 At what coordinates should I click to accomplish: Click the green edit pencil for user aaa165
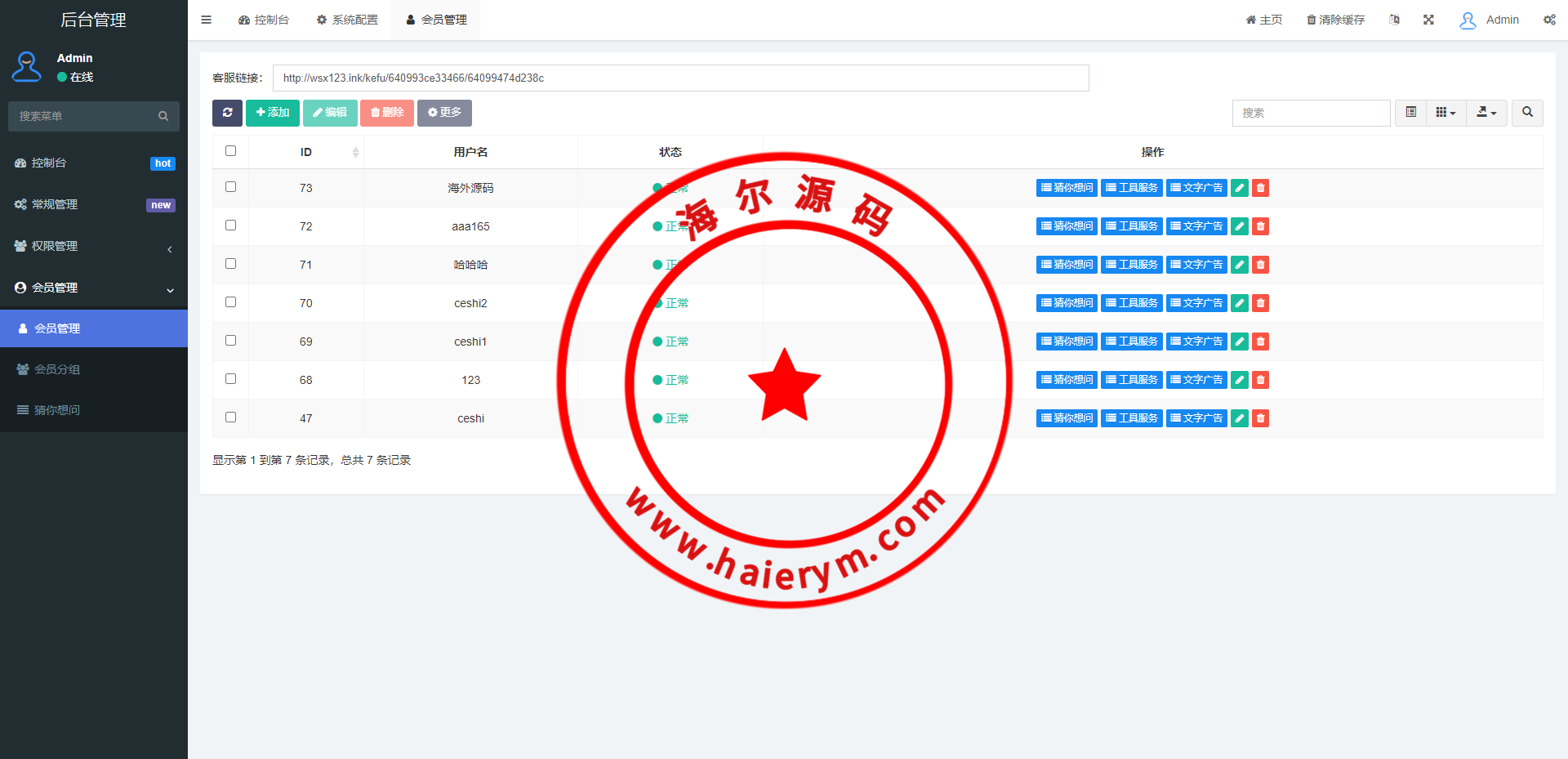coord(1239,226)
